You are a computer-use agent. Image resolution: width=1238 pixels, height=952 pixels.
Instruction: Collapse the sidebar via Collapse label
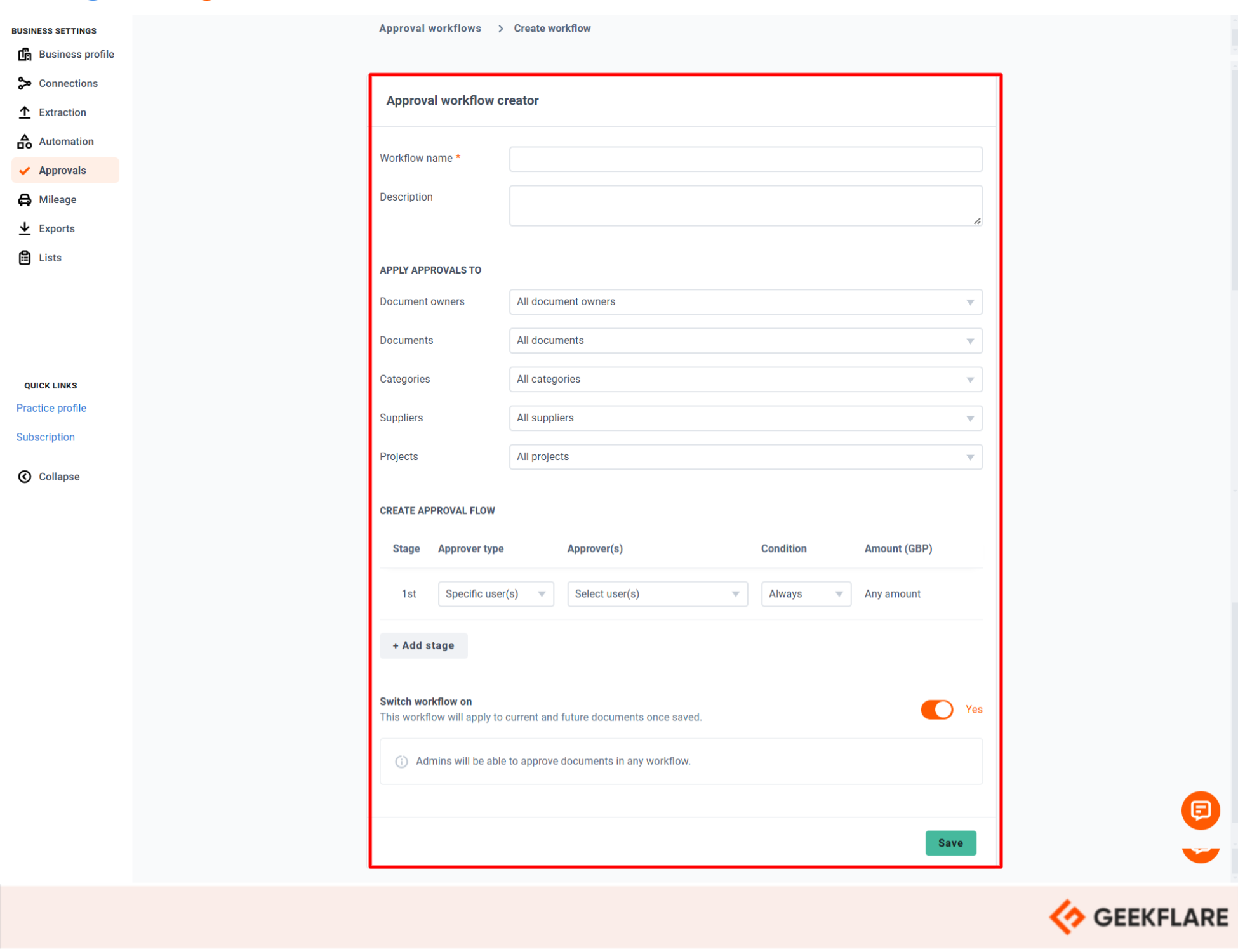[59, 477]
